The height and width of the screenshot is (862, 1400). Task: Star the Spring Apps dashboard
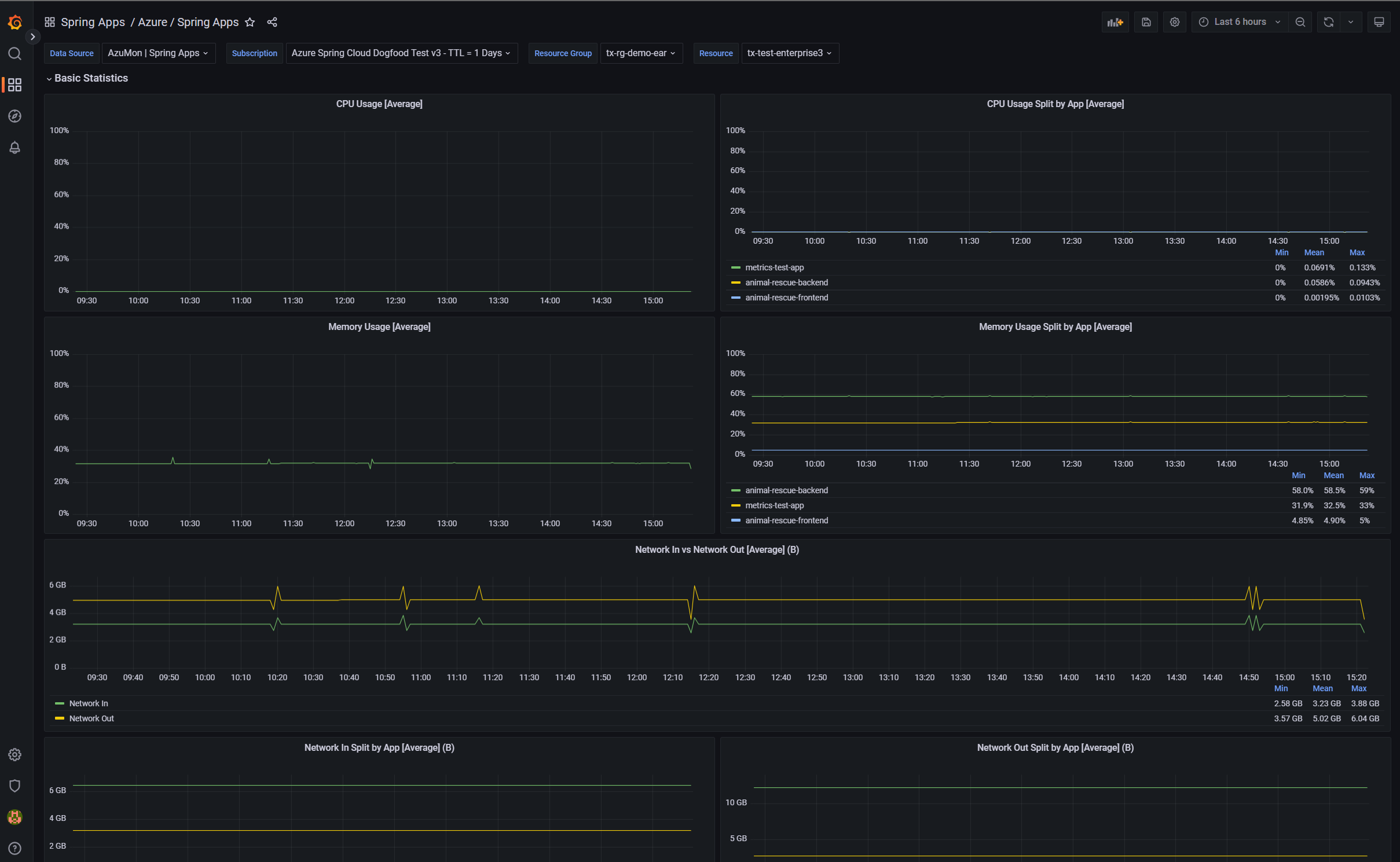250,22
